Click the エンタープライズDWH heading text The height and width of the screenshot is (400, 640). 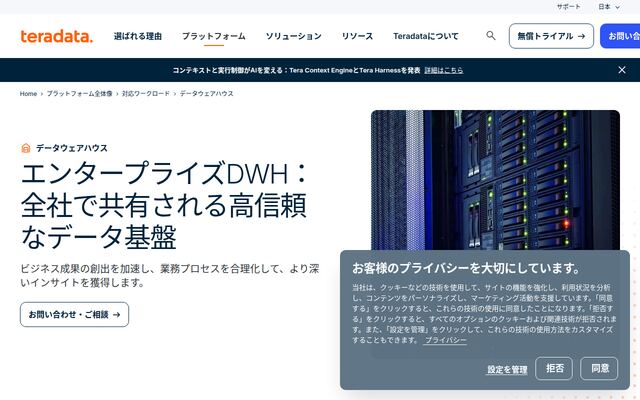[163, 205]
